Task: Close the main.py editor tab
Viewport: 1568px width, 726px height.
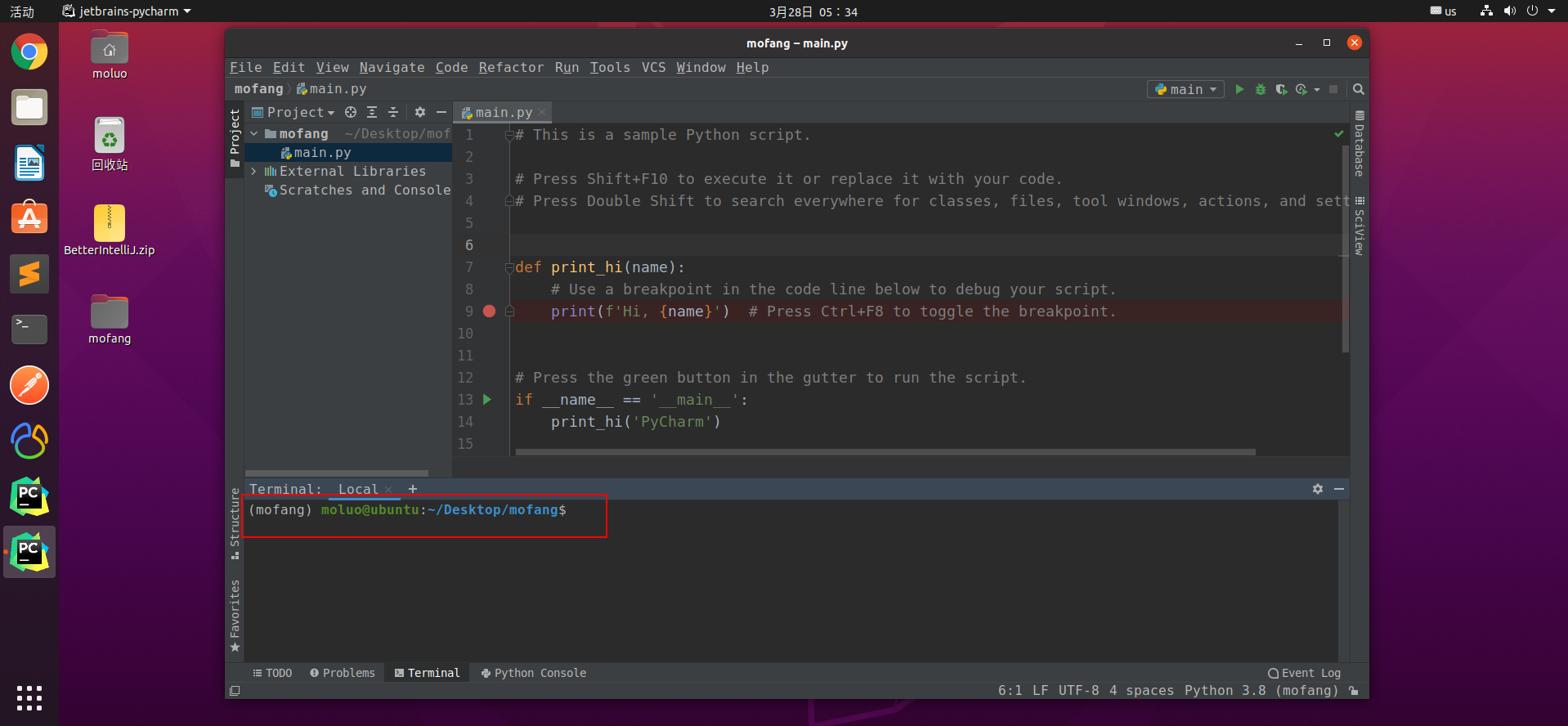Action: pos(542,113)
